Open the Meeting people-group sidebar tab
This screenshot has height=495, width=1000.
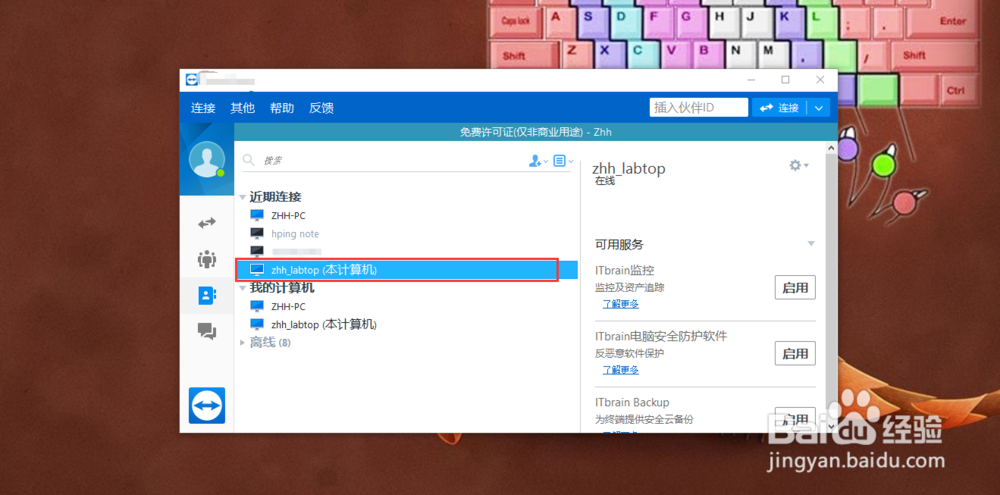pyautogui.click(x=207, y=259)
